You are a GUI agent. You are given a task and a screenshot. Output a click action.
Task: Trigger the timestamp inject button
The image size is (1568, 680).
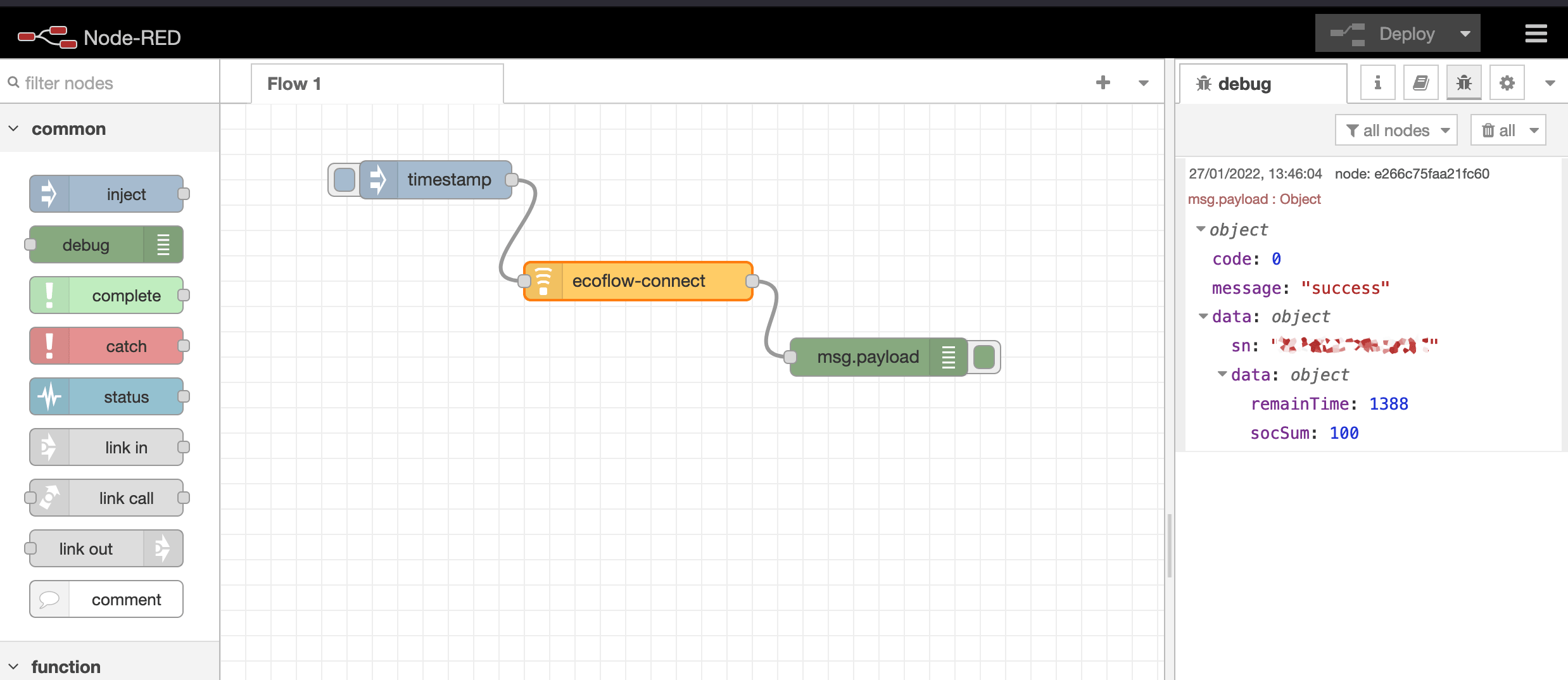click(x=344, y=180)
